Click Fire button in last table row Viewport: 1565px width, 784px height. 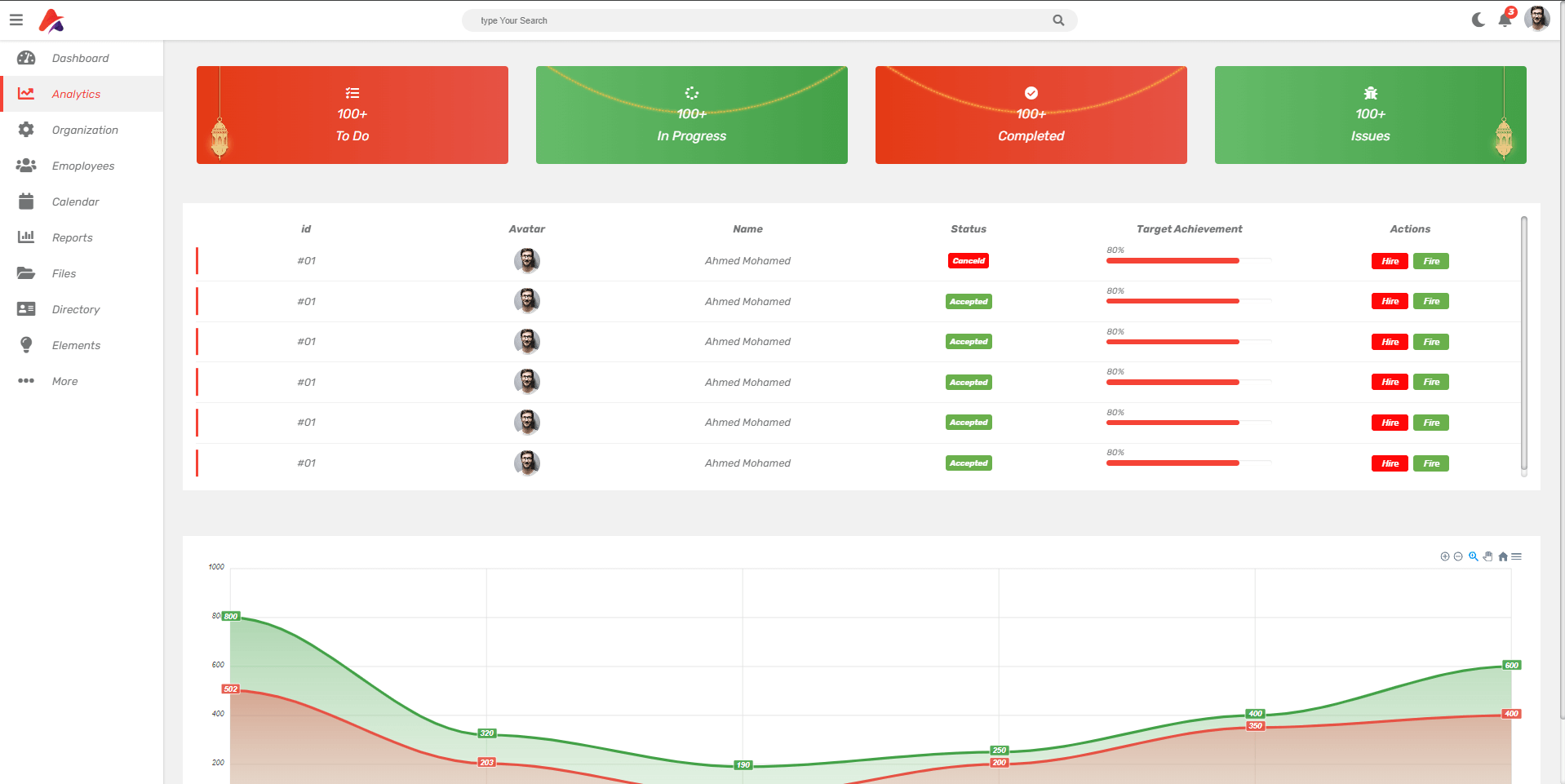tap(1431, 463)
